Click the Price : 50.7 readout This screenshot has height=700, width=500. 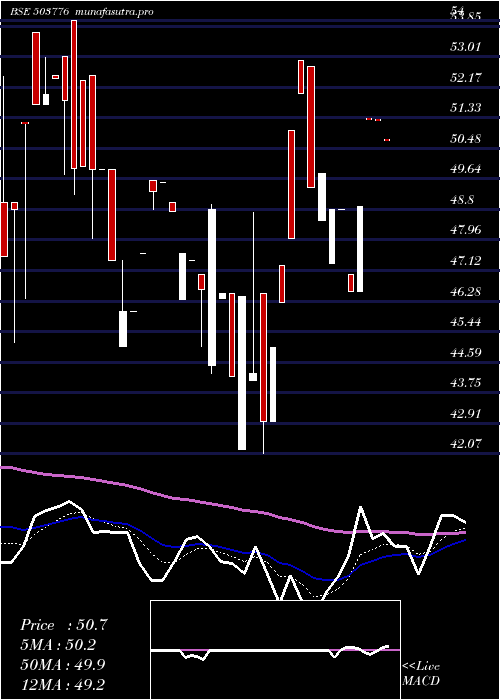[x=64, y=625]
